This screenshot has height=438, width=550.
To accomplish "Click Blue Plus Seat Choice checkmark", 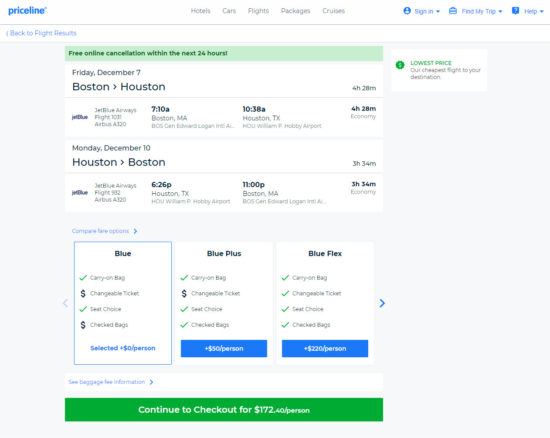I will (x=184, y=309).
